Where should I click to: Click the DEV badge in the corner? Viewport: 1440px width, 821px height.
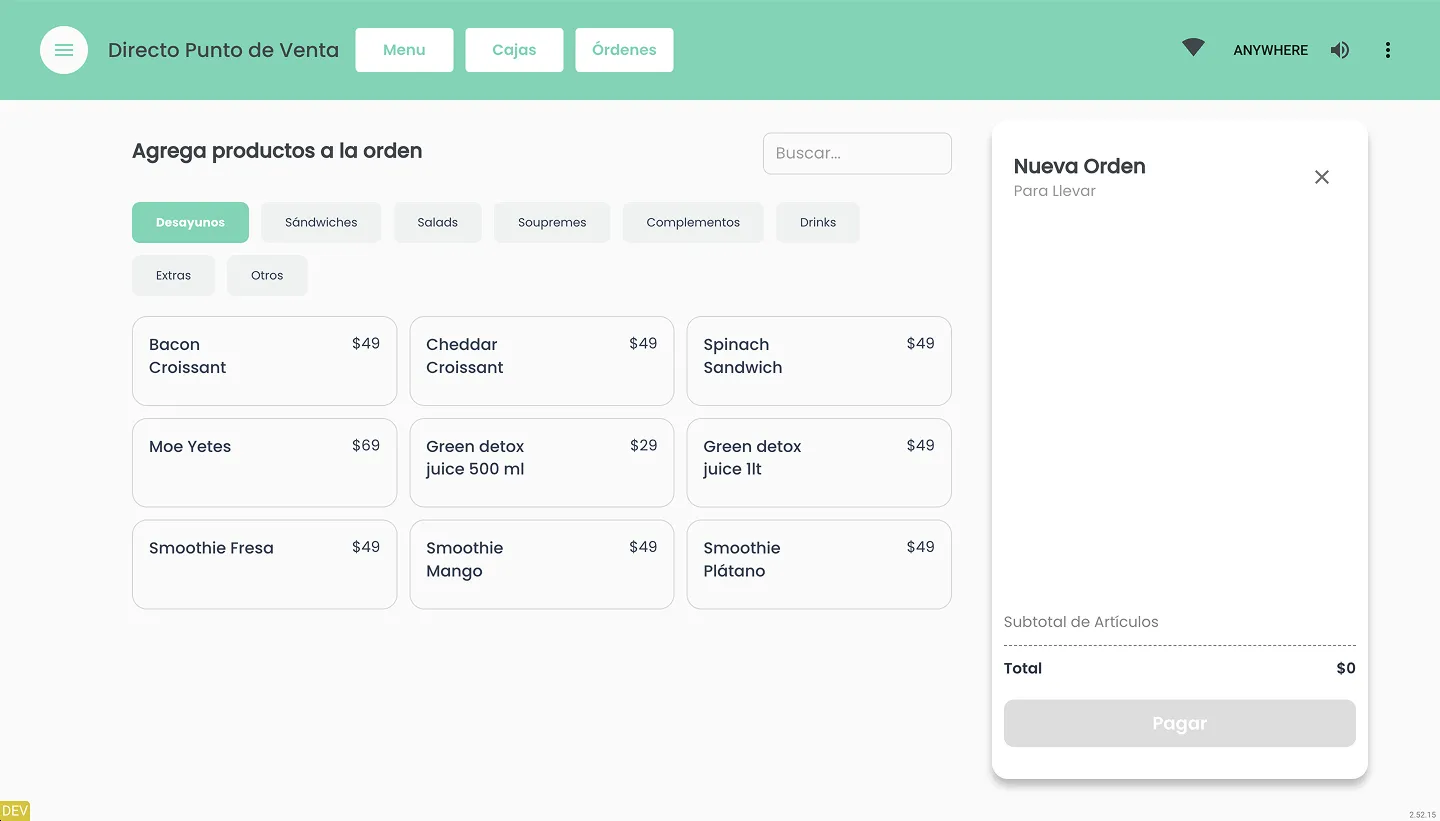[15, 811]
